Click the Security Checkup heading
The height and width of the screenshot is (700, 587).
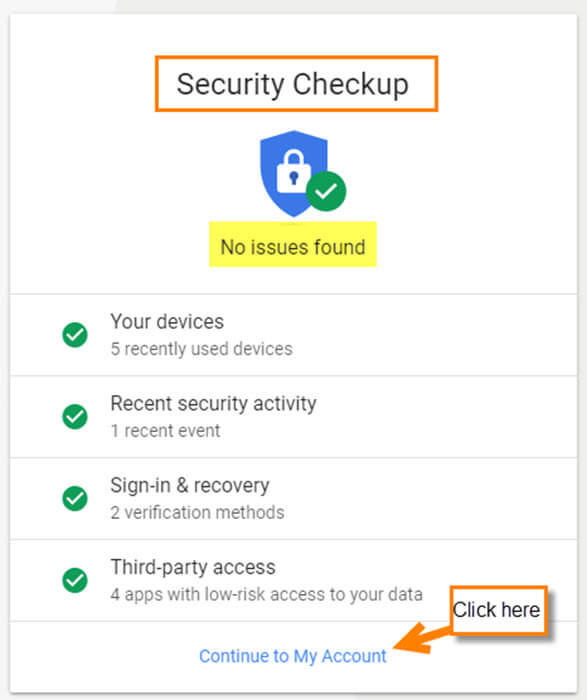pos(293,84)
